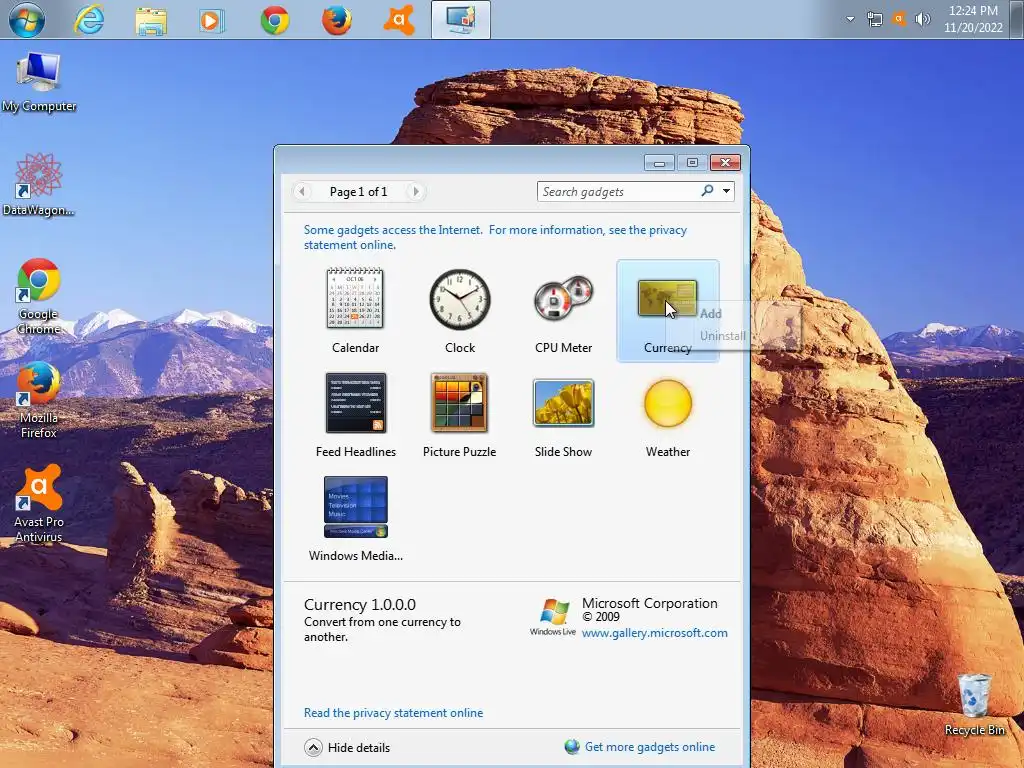Select the Picture Puzzle gadget
This screenshot has width=1024, height=768.
point(459,415)
